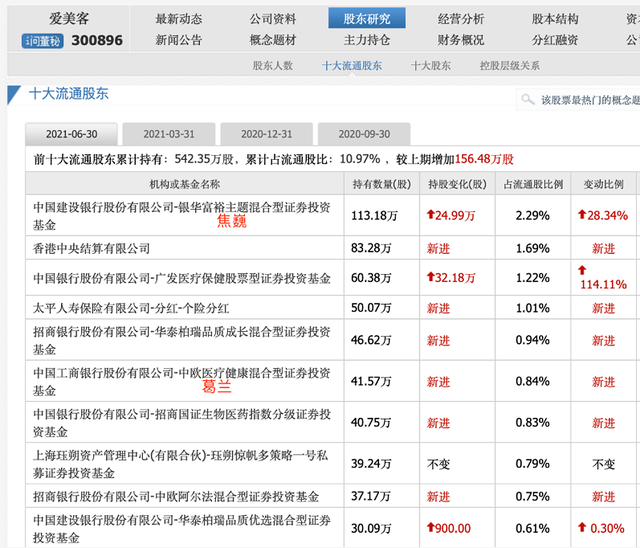Open the 概念题材 menu item
The height and width of the screenshot is (548, 640).
(x=273, y=40)
